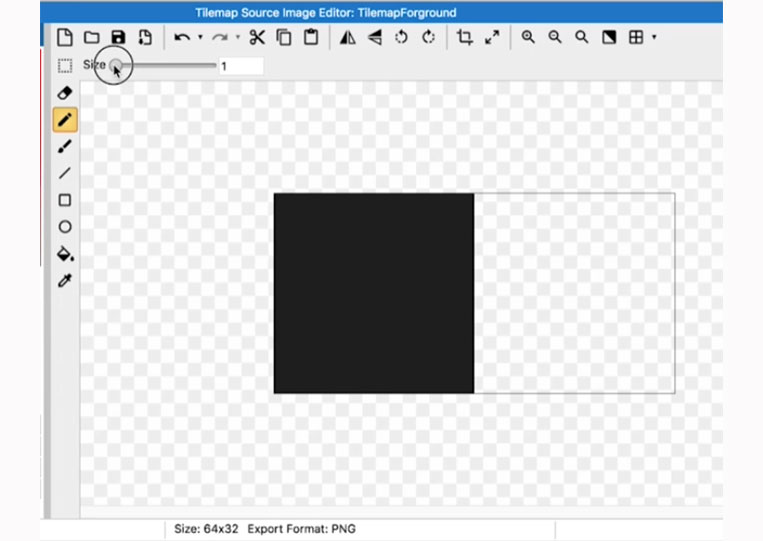Reset zoom with the plain magnifier
The image size is (763, 541).
click(x=581, y=37)
